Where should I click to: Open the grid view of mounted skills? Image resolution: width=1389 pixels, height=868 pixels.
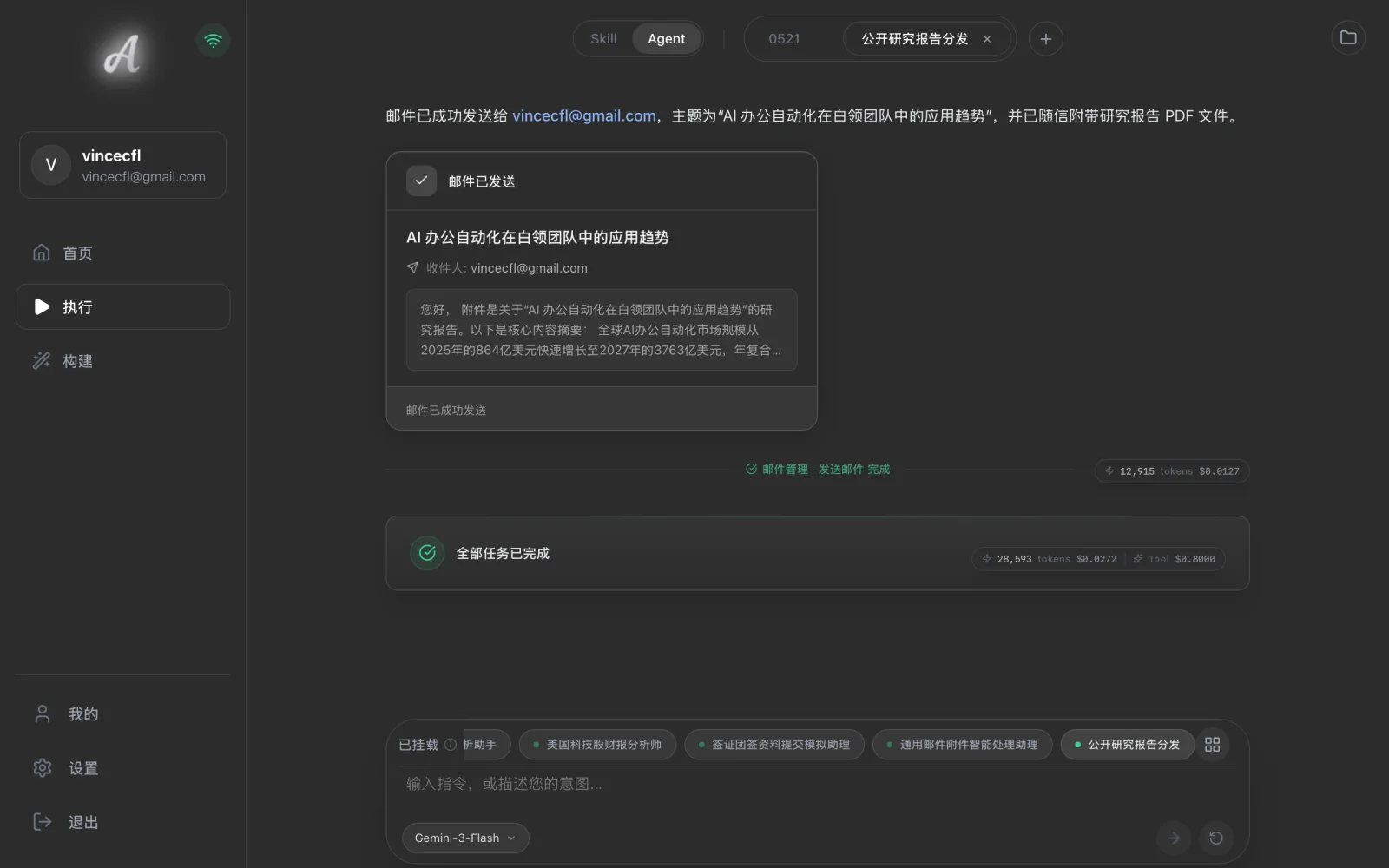[x=1213, y=745]
